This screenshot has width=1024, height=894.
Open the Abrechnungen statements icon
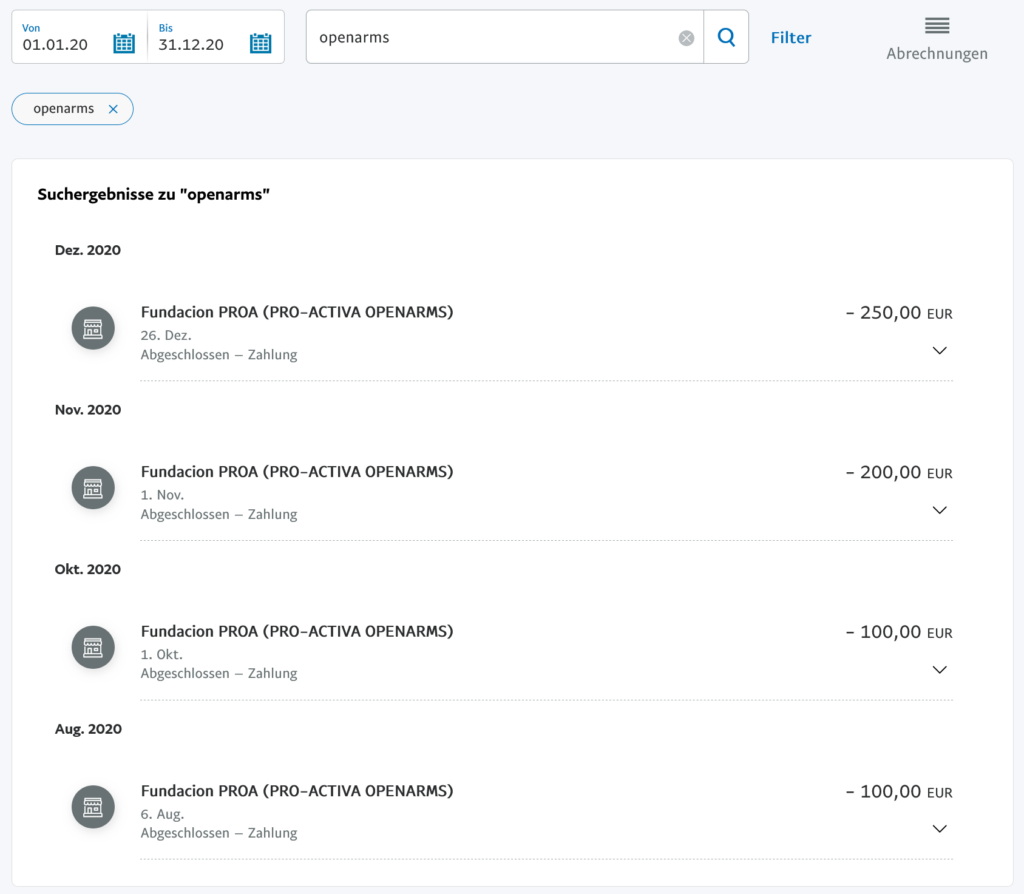(936, 27)
